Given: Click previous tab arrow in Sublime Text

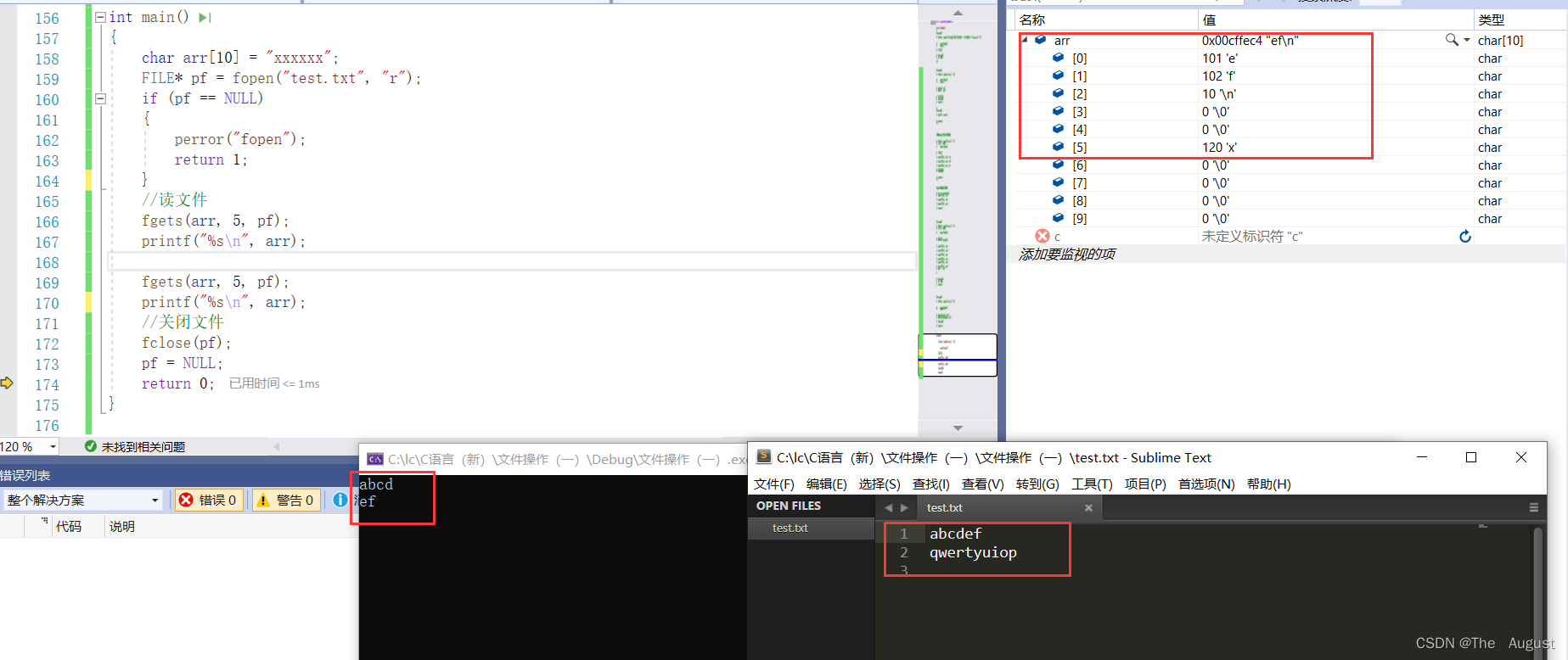Looking at the screenshot, I should (x=889, y=507).
